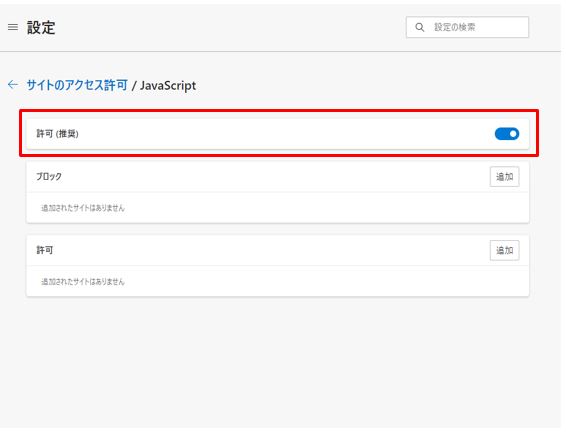The image size is (566, 433).
Task: Turn off the 許可 (推奨) JavaScript toggle
Action: 507,134
